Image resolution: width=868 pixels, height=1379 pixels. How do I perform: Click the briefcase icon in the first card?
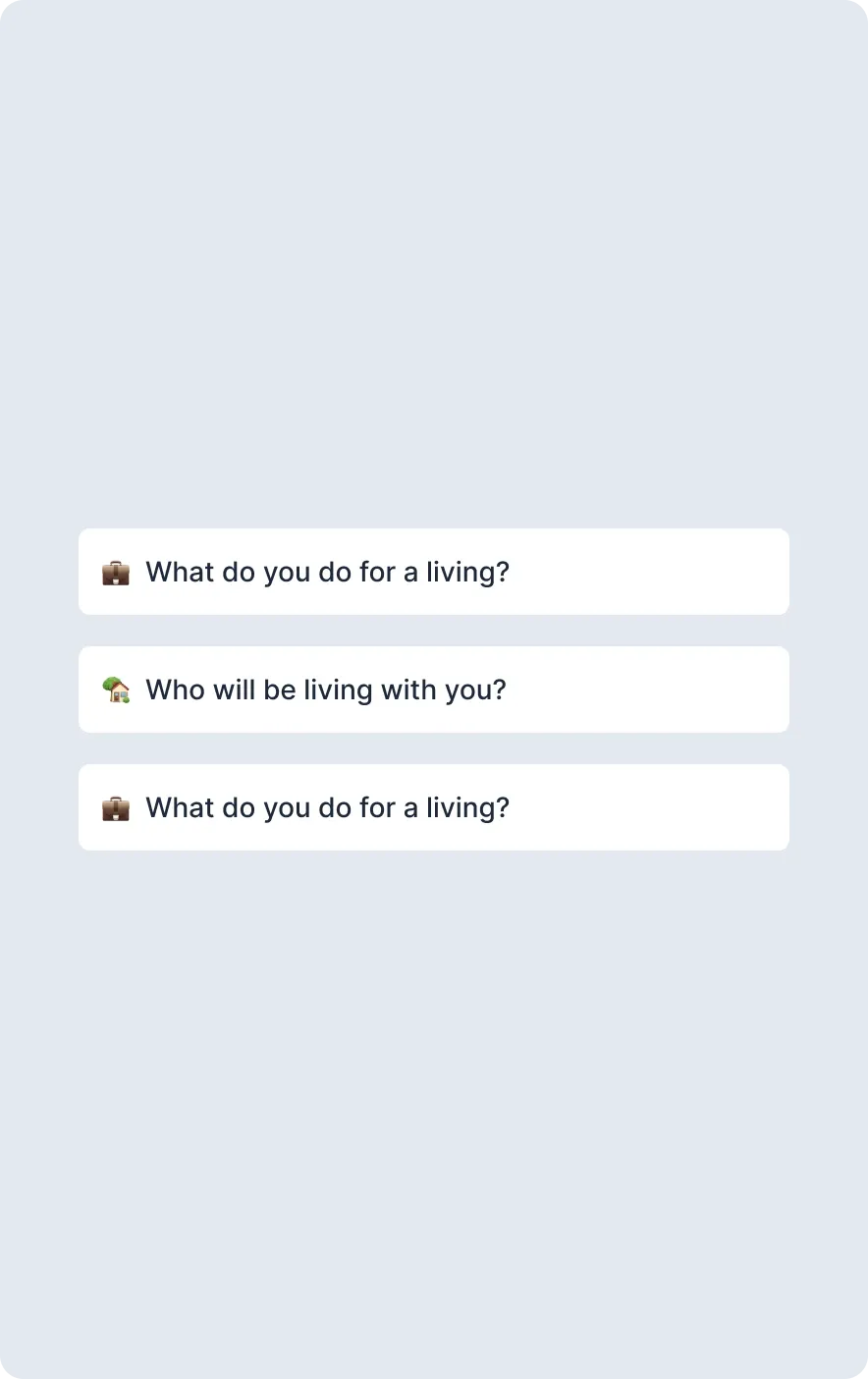click(x=116, y=573)
